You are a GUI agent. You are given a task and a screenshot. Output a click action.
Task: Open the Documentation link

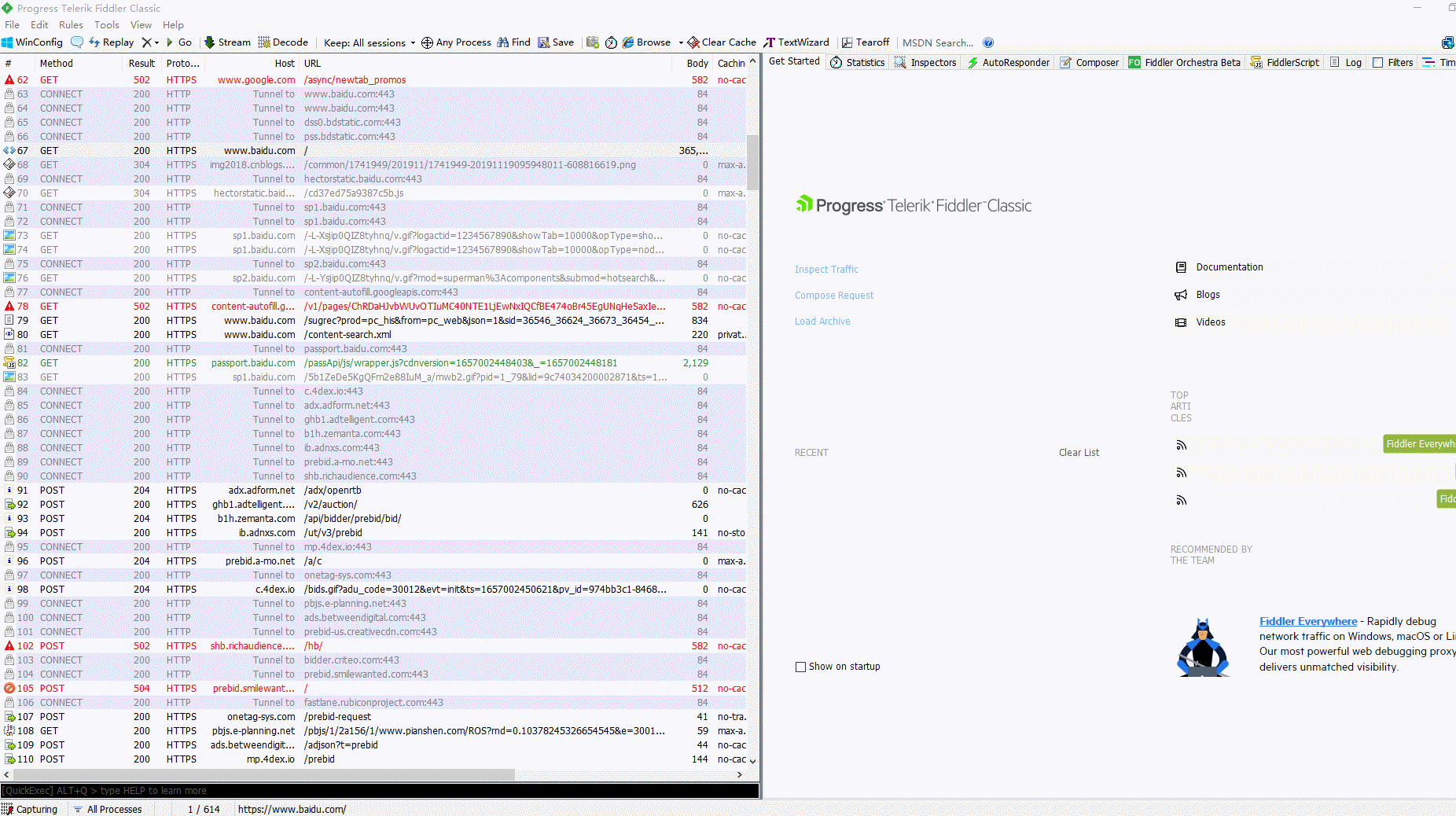click(x=1230, y=267)
